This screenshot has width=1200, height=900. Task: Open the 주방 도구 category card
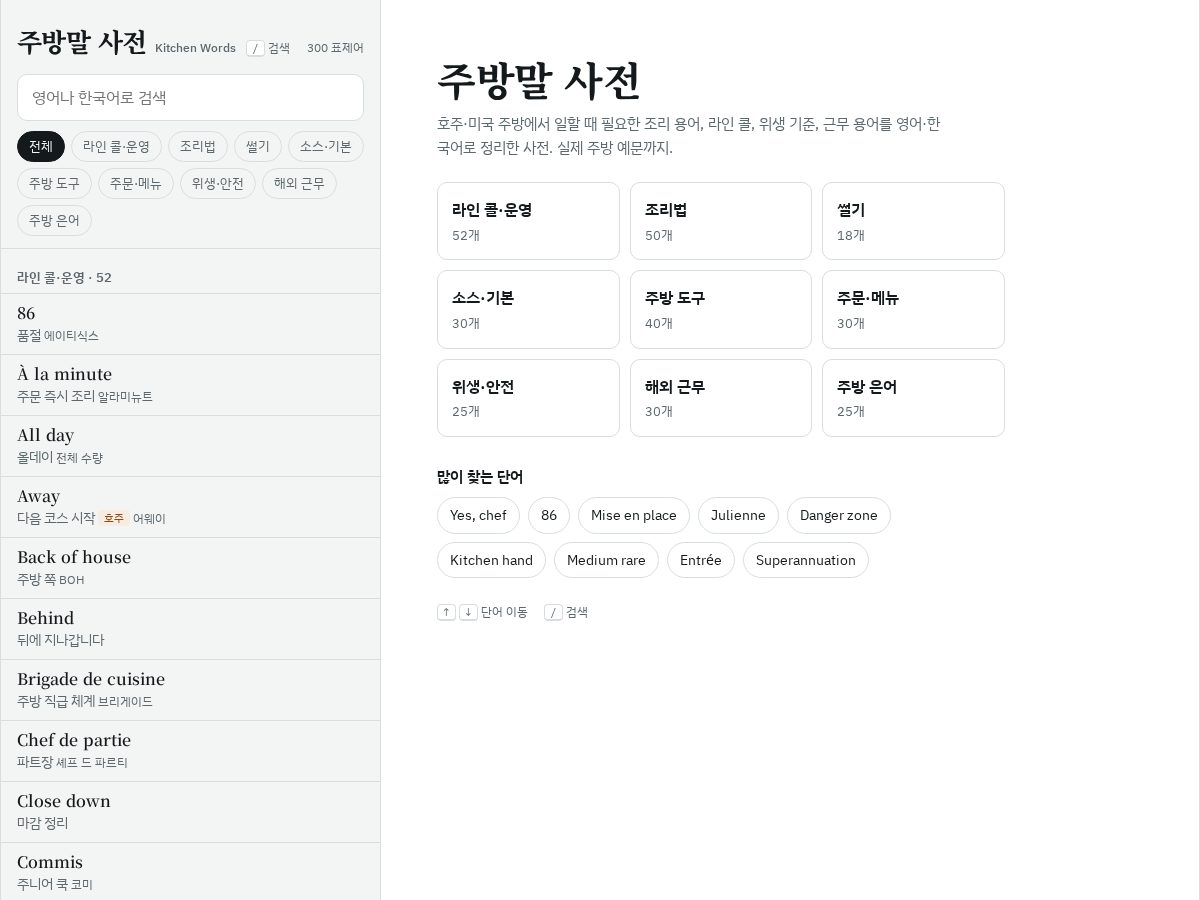click(x=721, y=309)
